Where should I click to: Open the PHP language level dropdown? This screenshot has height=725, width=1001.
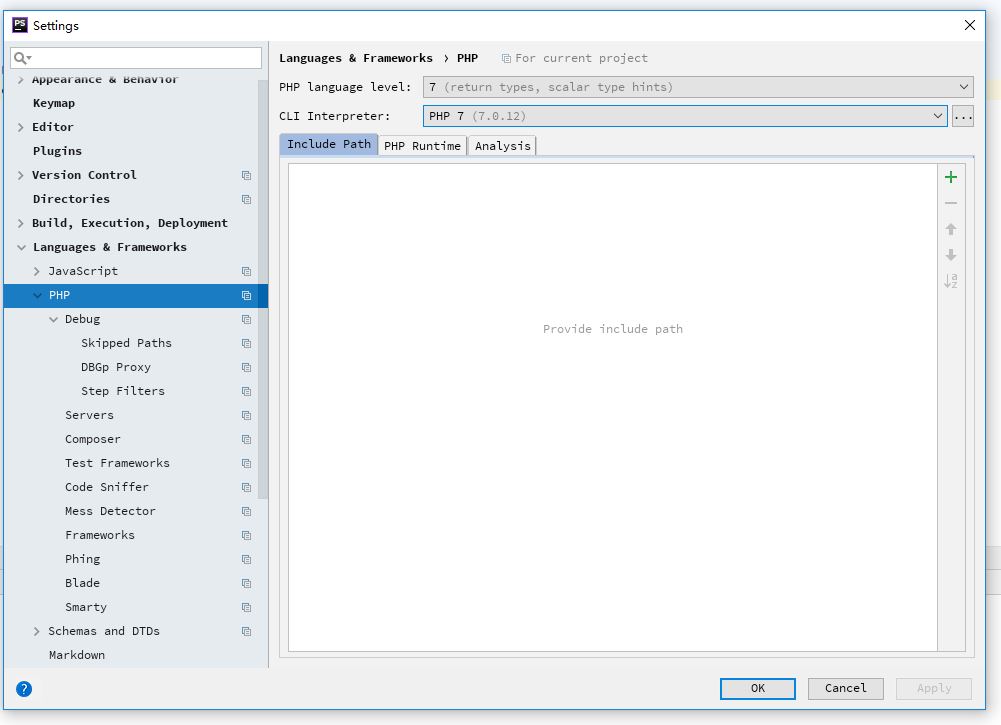tap(697, 87)
